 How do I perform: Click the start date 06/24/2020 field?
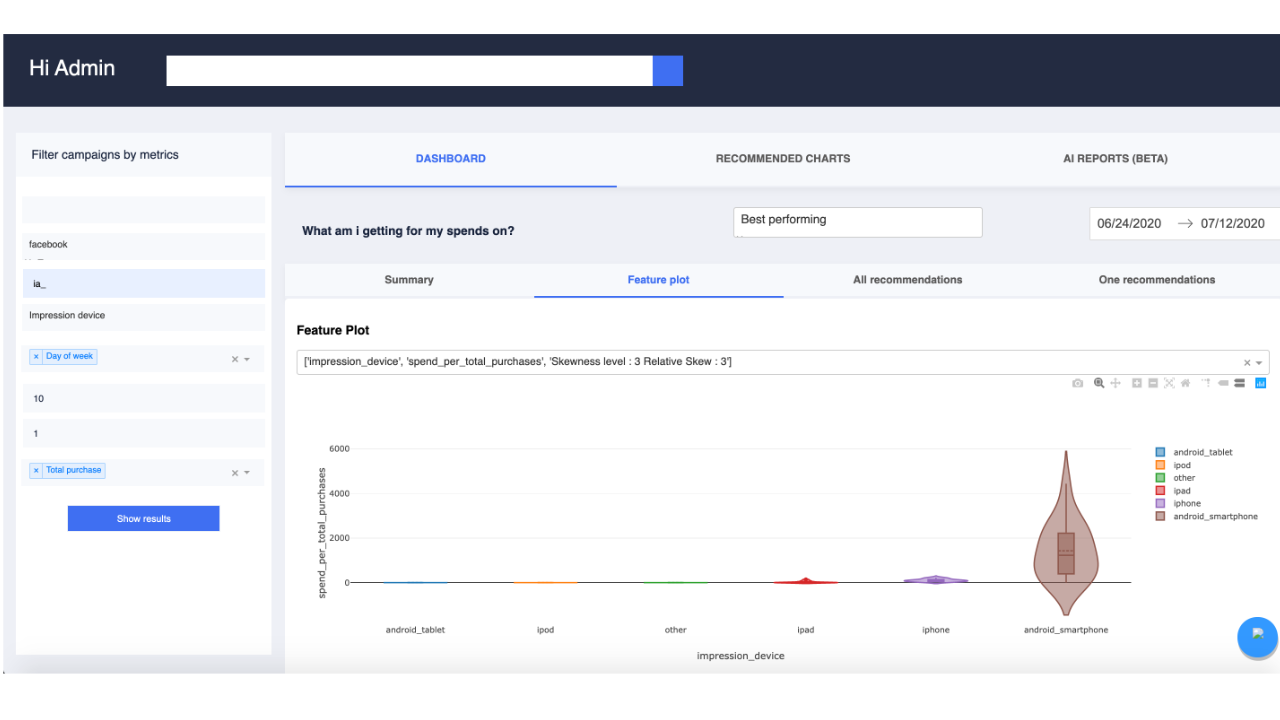click(1129, 224)
